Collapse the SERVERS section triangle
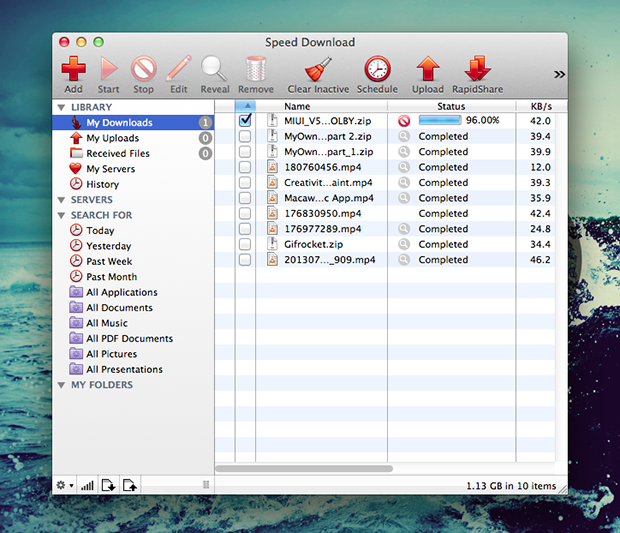The image size is (620, 533). pos(61,200)
